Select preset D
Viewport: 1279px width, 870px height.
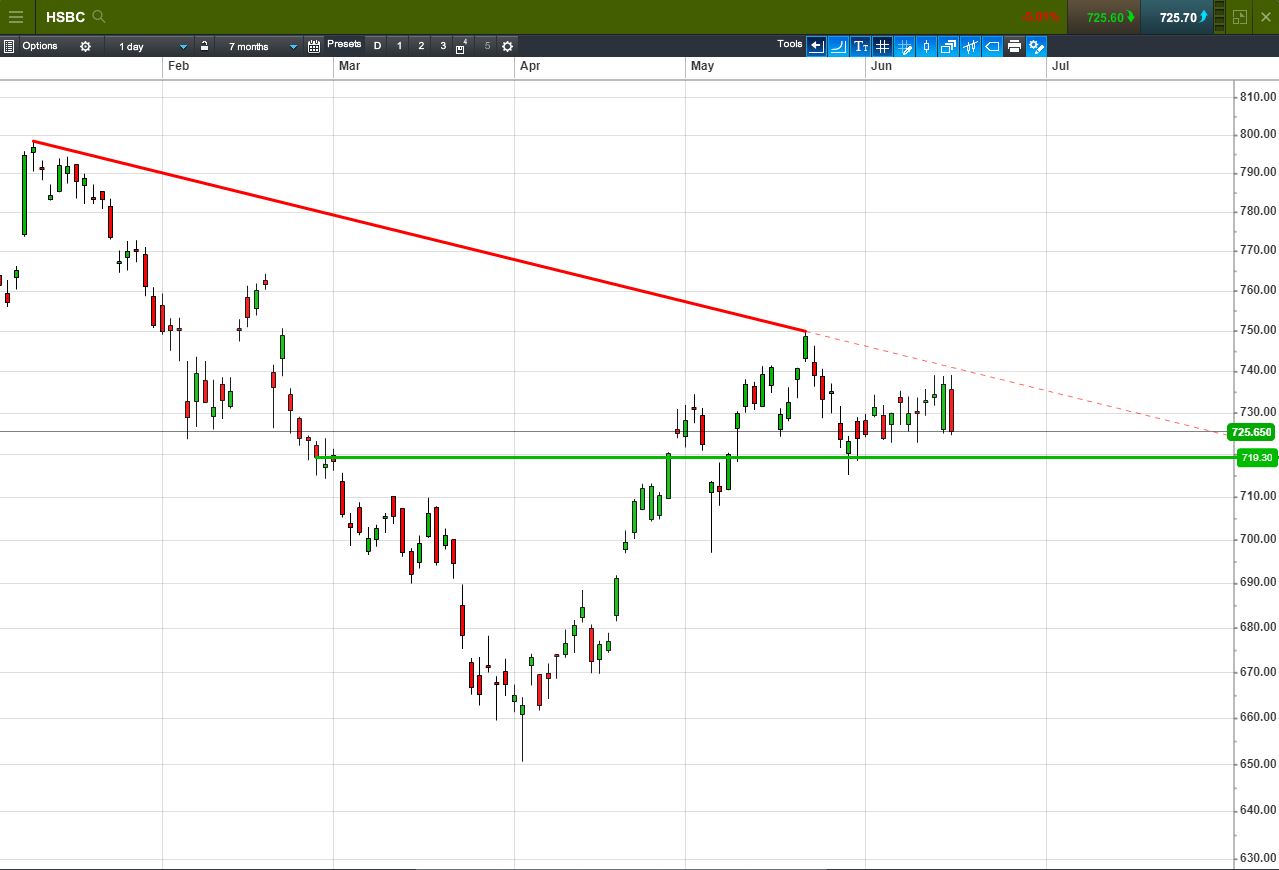[x=377, y=46]
